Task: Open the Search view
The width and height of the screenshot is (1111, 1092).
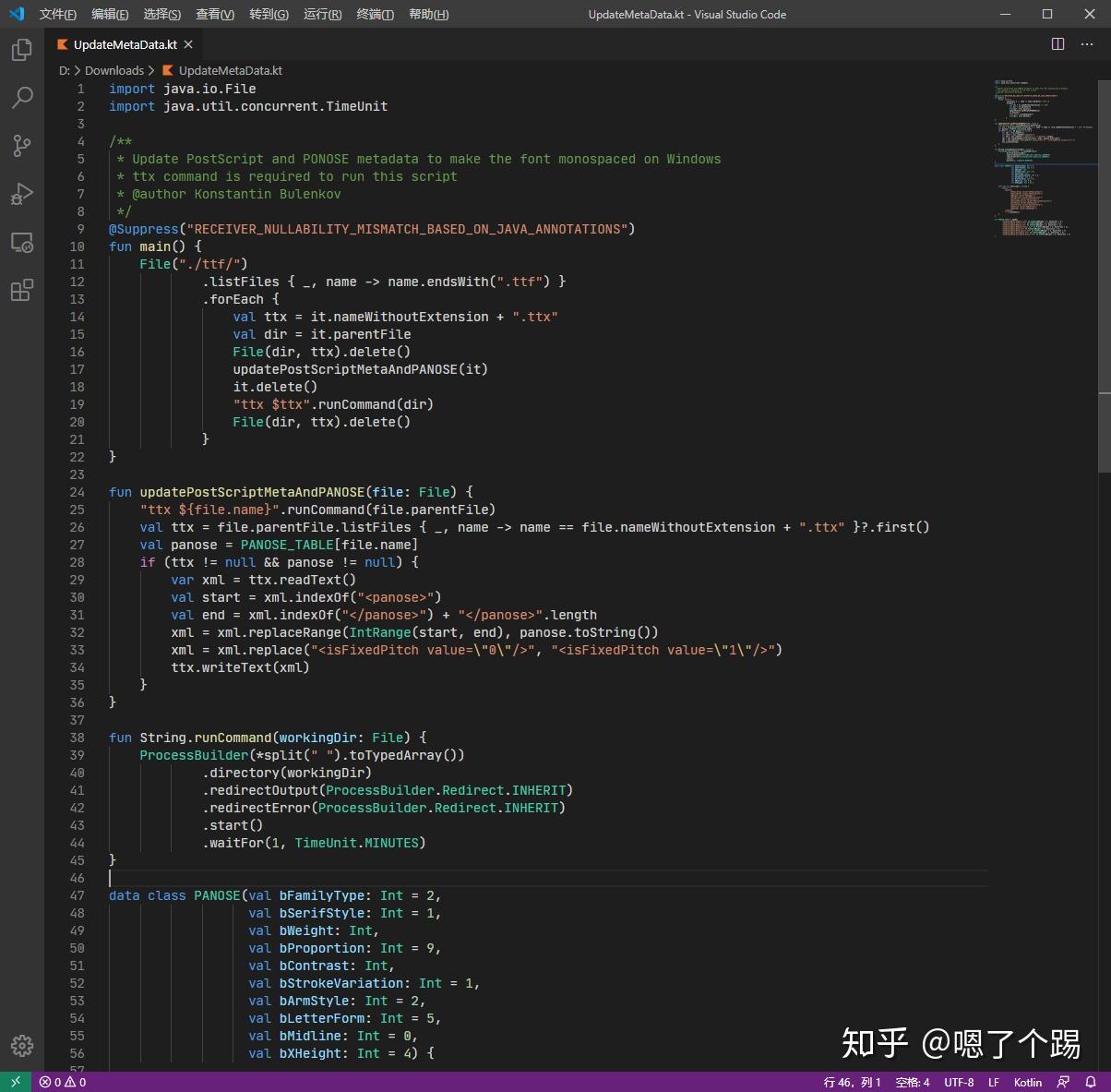Action: (x=21, y=98)
